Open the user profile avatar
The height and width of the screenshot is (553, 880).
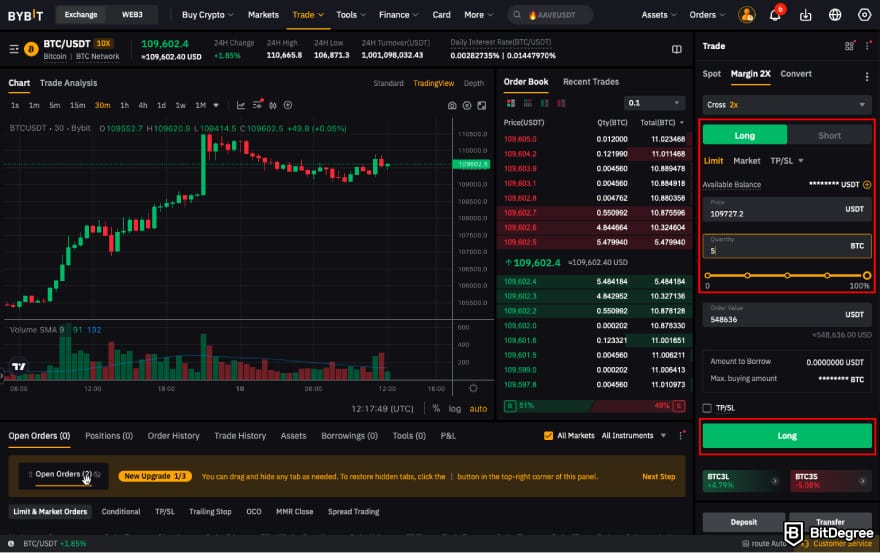[x=746, y=15]
